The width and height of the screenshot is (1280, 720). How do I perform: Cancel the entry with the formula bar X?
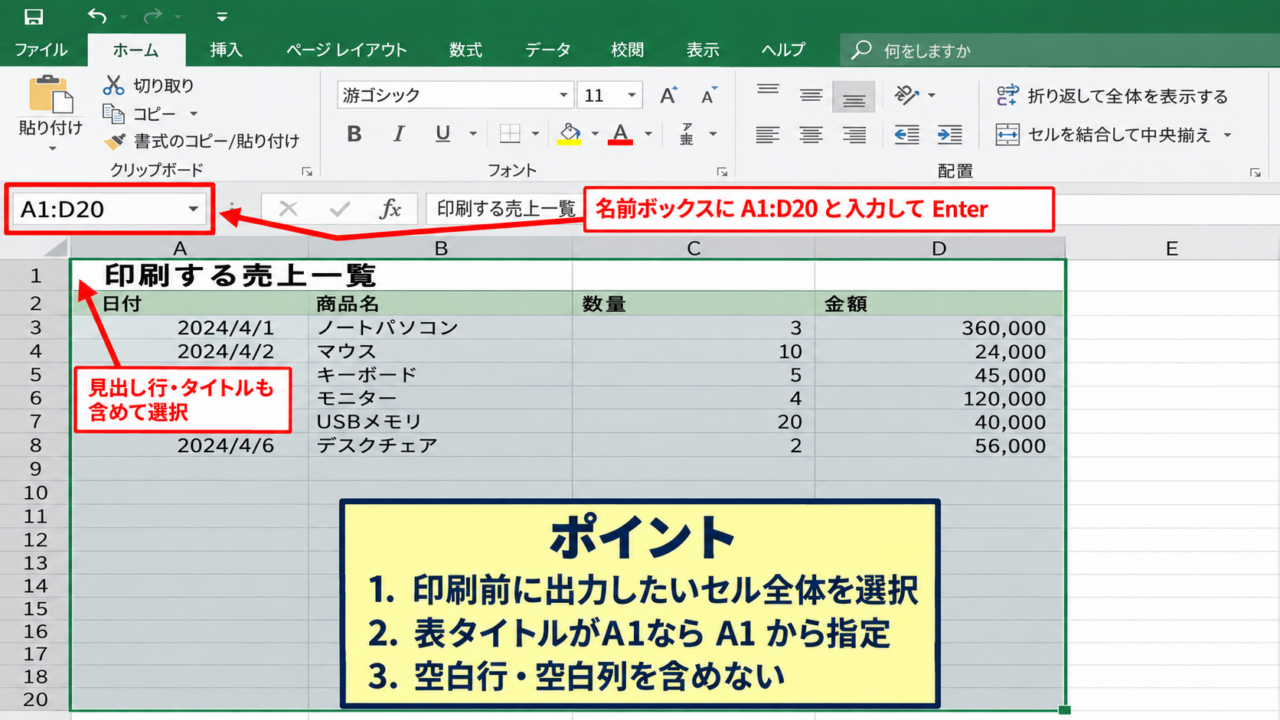click(289, 209)
